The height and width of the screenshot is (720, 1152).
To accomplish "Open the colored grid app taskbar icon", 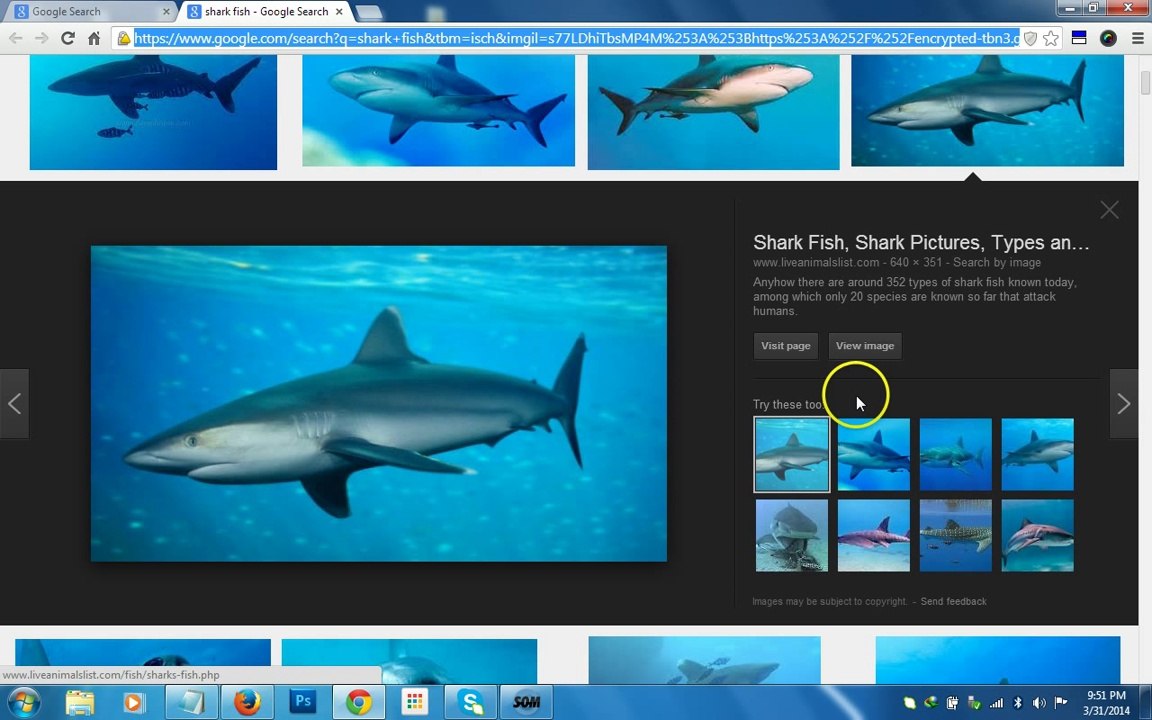I will click(x=414, y=703).
